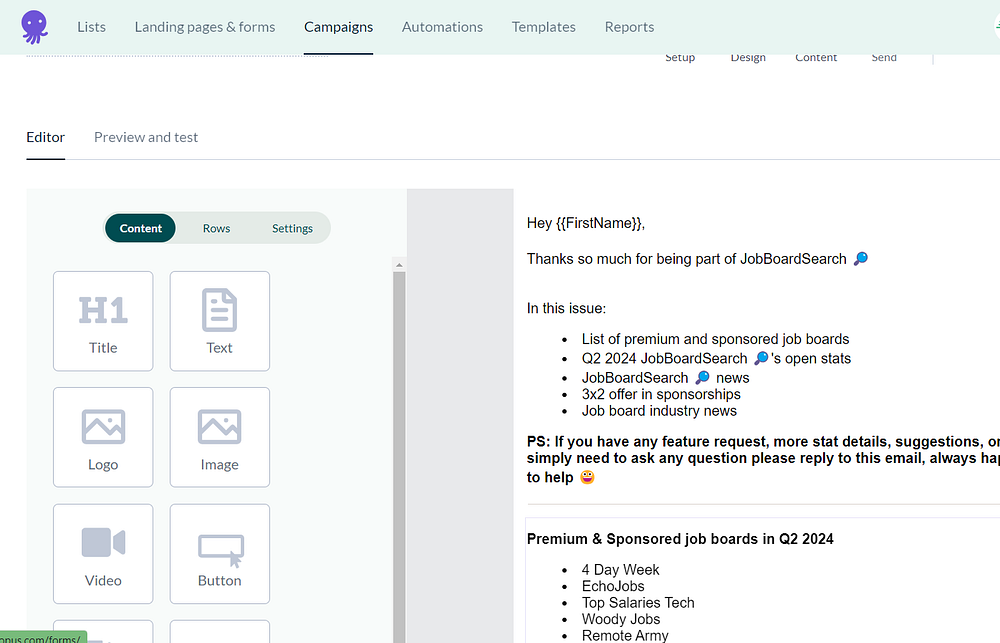This screenshot has width=1000, height=643.
Task: Open the Reports section
Action: pos(629,27)
